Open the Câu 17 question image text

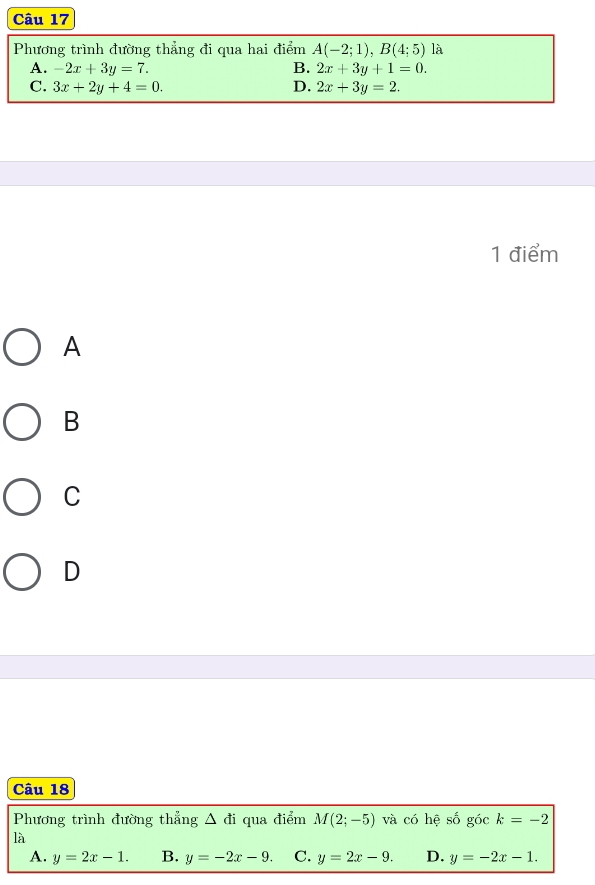point(281,68)
